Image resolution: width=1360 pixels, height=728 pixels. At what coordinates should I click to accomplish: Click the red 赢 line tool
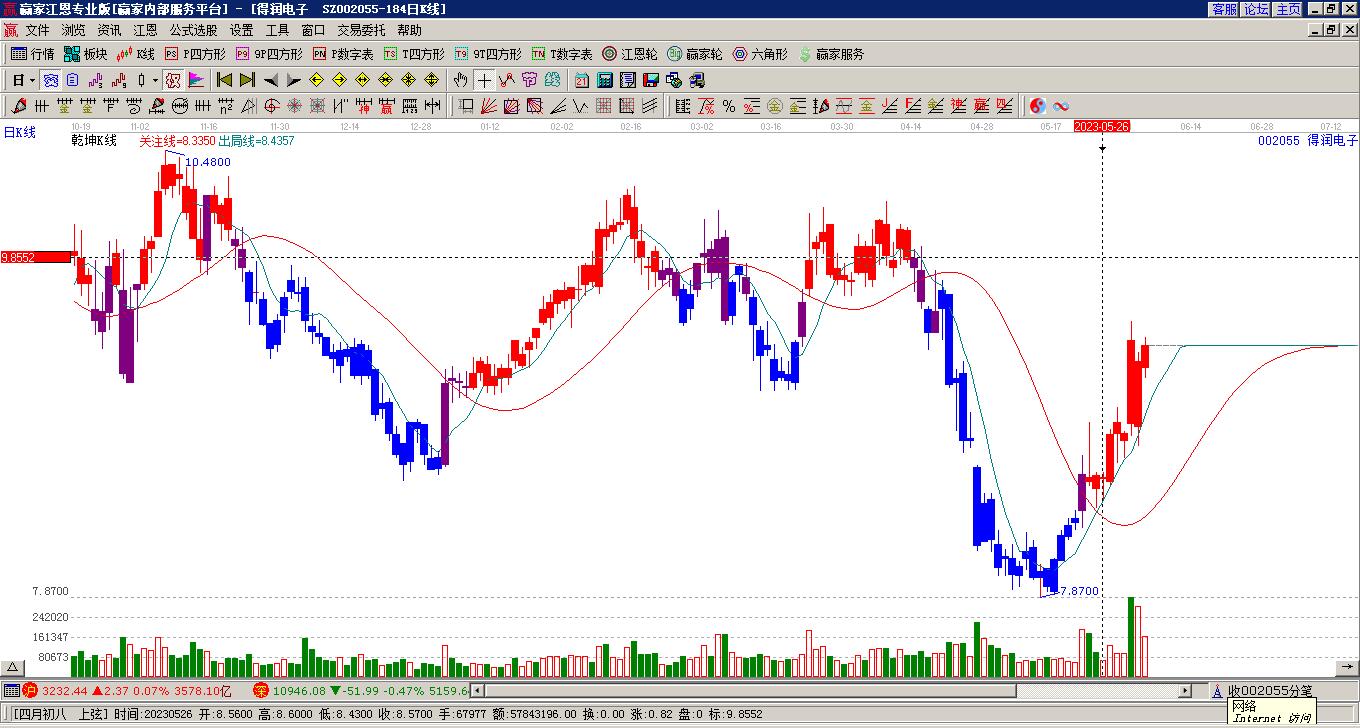[x=386, y=106]
